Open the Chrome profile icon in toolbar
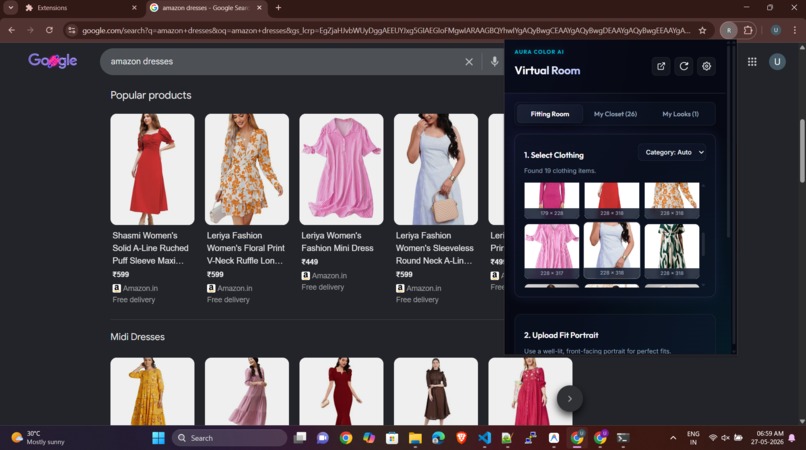Image resolution: width=806 pixels, height=450 pixels. pyautogui.click(x=776, y=30)
